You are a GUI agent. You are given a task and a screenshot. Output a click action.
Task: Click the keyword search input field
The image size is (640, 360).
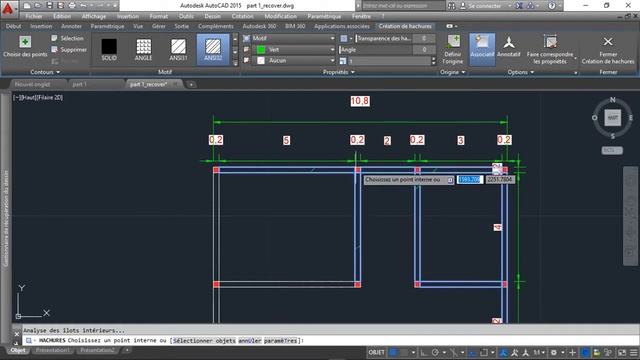click(403, 6)
